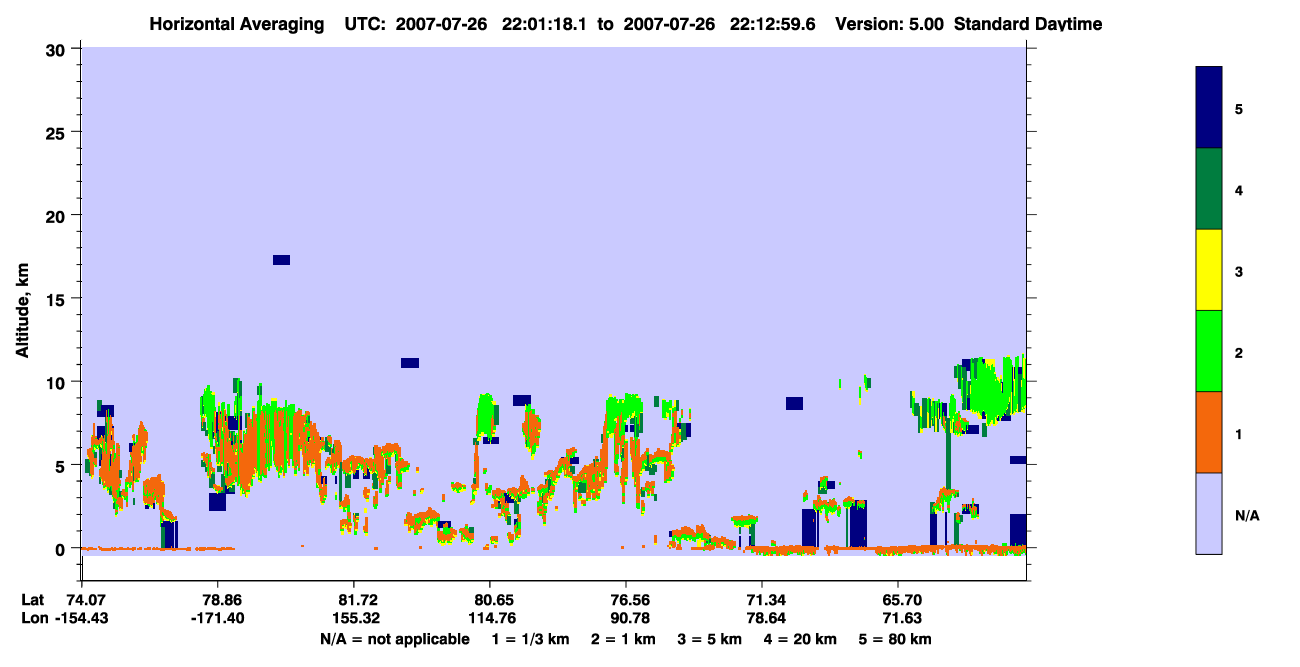Click latitude value 80.65

(x=489, y=599)
